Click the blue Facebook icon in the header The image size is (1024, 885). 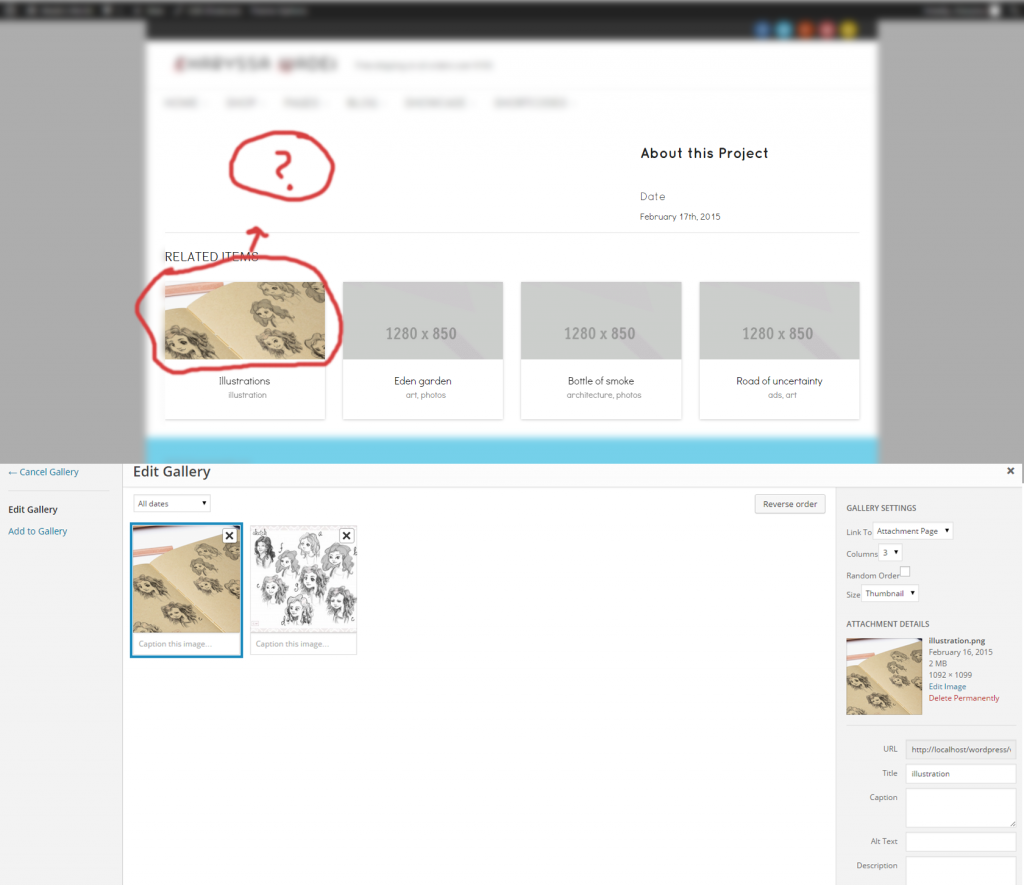(x=762, y=30)
